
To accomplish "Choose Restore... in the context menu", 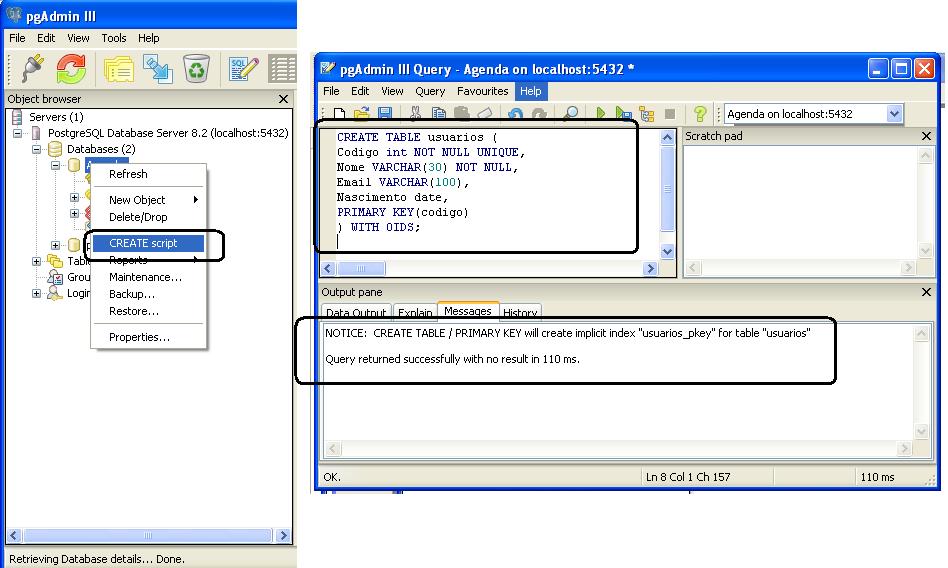I will tap(148, 311).
